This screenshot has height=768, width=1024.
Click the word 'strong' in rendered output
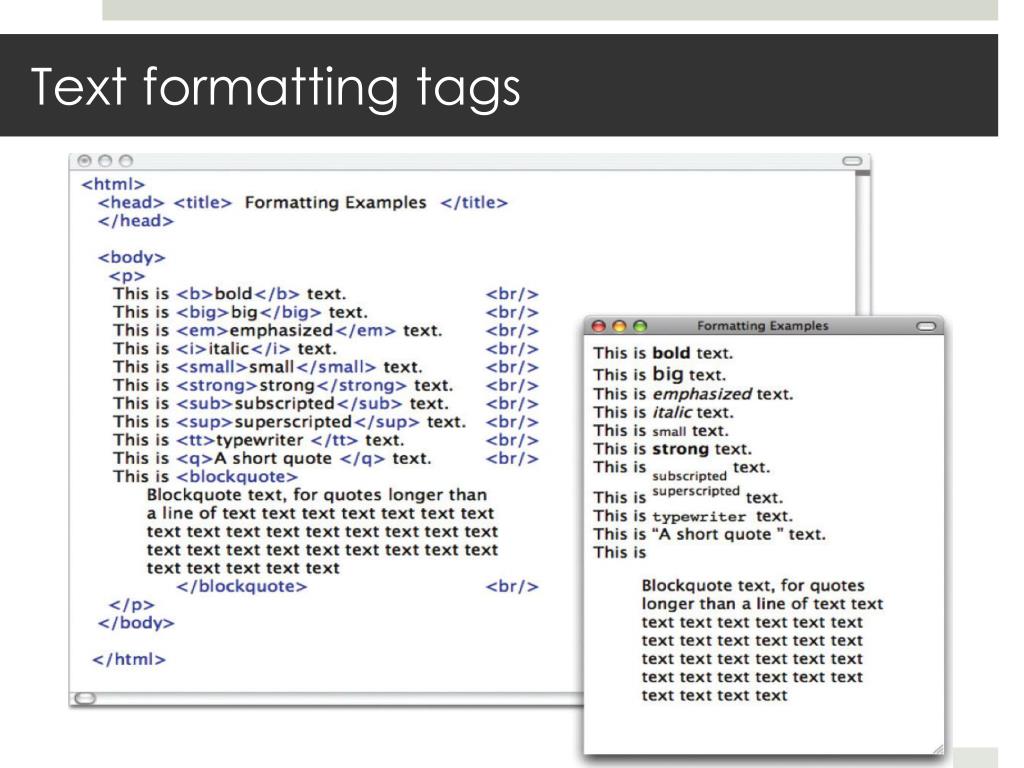pos(680,449)
